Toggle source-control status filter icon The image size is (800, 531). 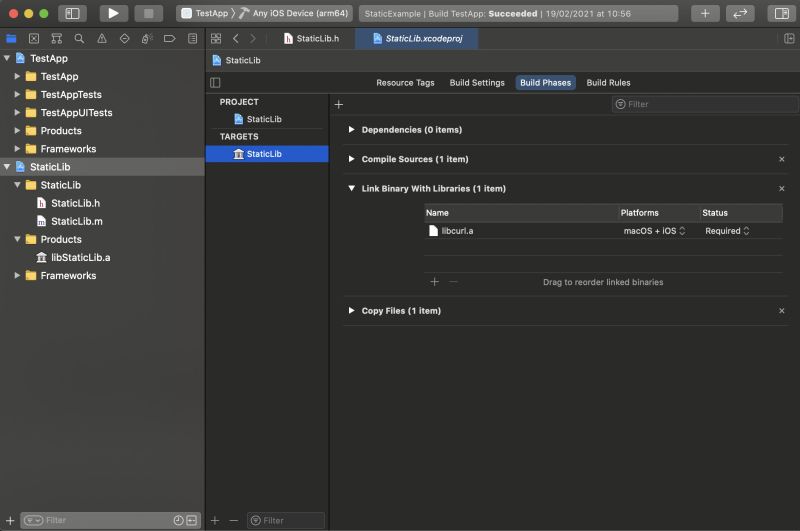(192, 520)
